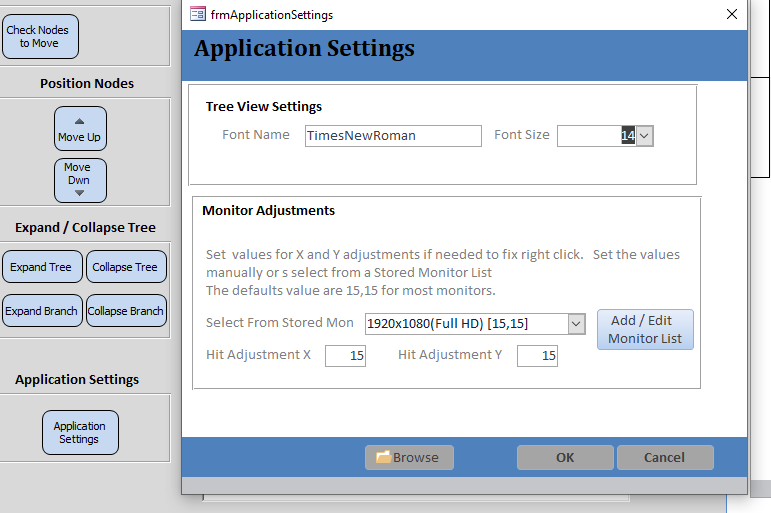
Task: Click the Position Nodes label
Action: tap(87, 83)
